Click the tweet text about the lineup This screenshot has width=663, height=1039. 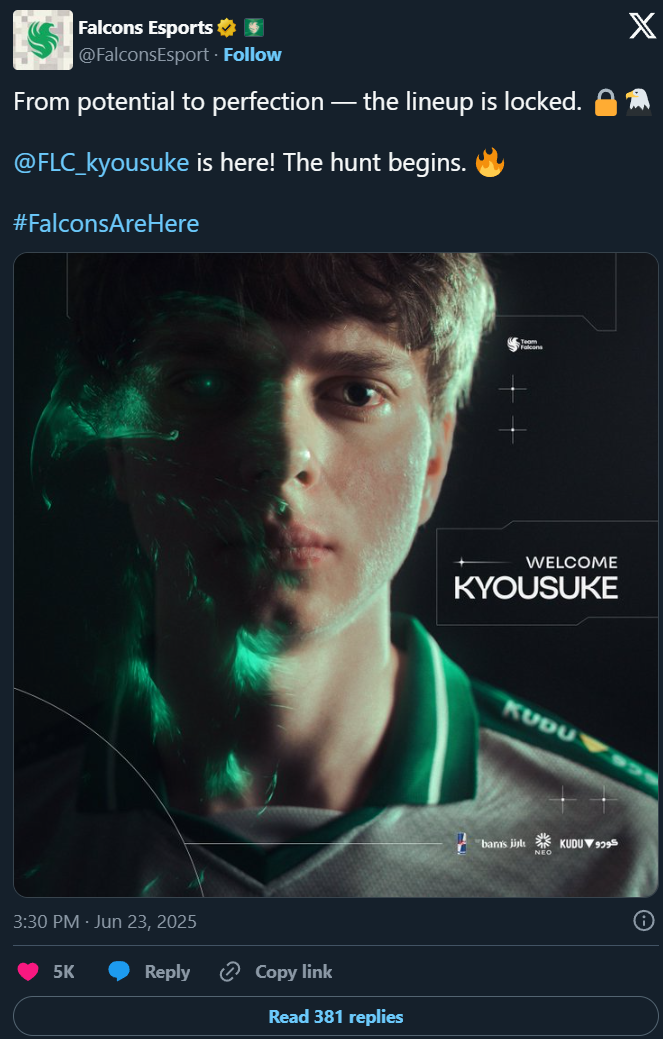tap(297, 101)
